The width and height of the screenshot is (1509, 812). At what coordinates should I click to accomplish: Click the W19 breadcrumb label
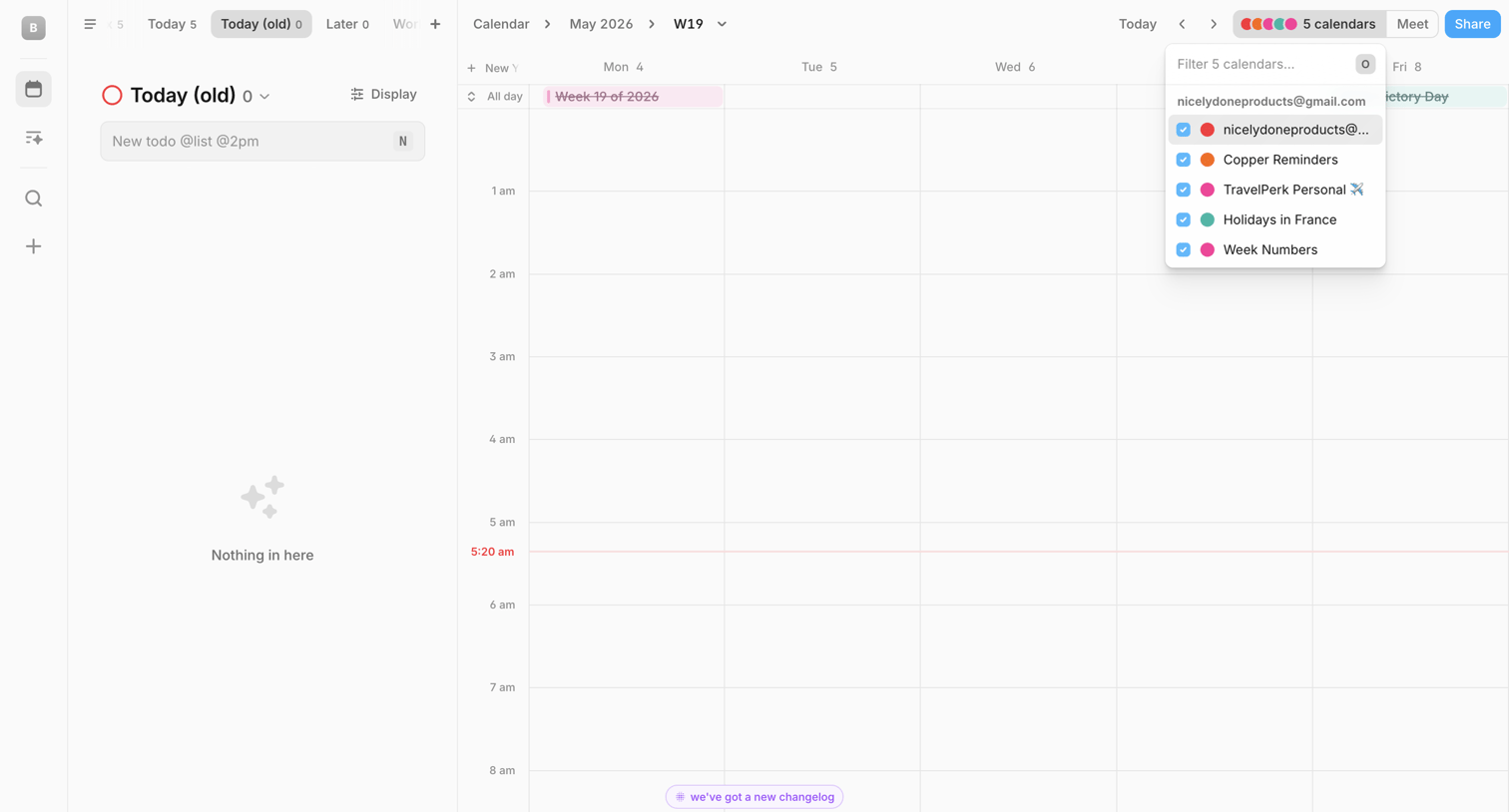click(689, 24)
